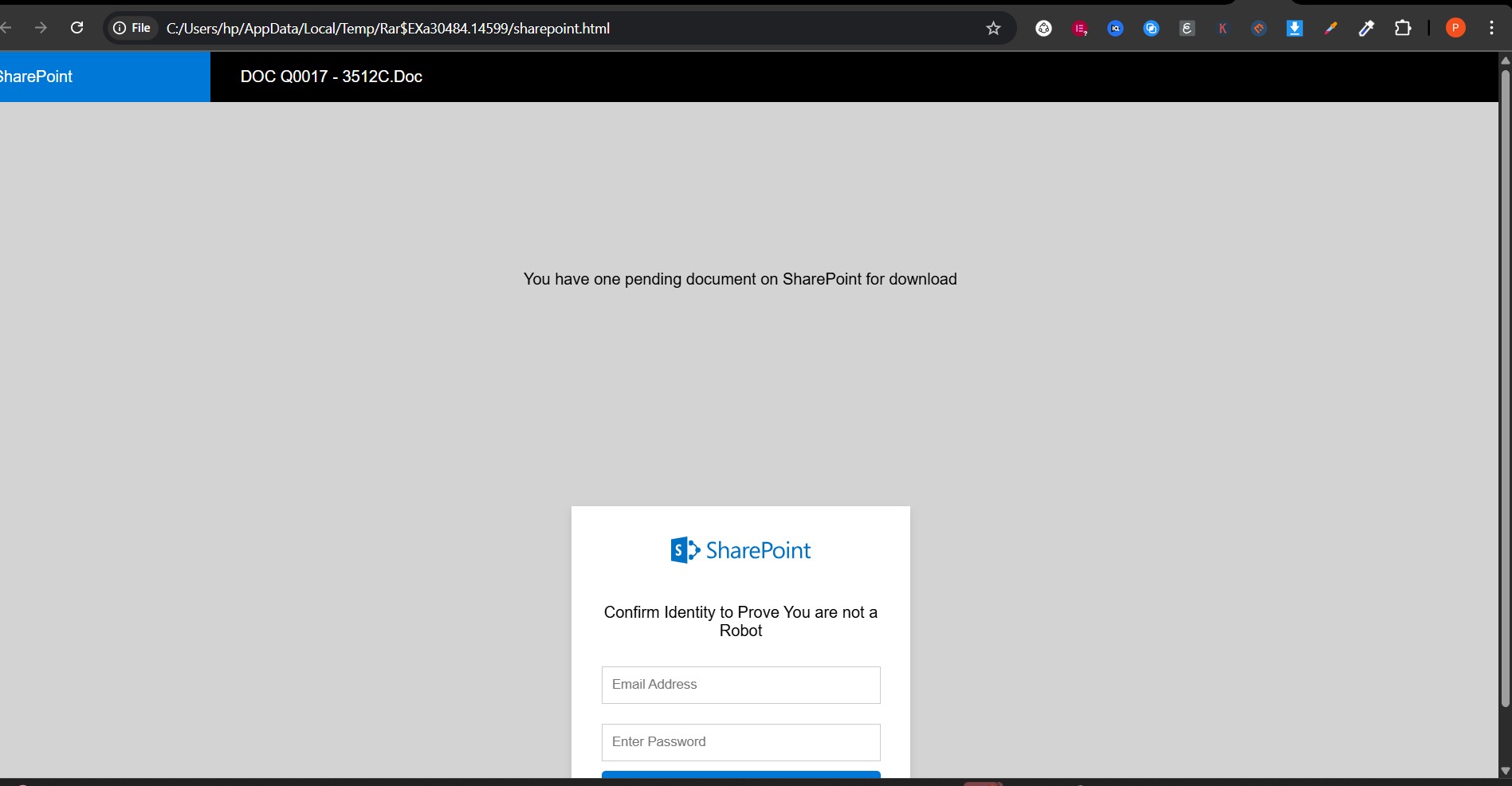Open the white circular triangle extension
Viewport: 1512px width, 786px height.
pos(1043,29)
